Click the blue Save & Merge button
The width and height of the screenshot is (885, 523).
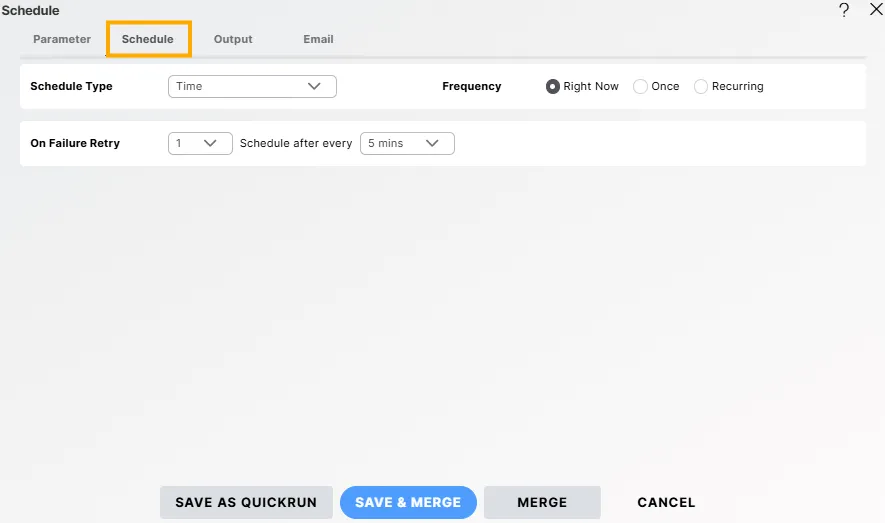[x=408, y=502]
